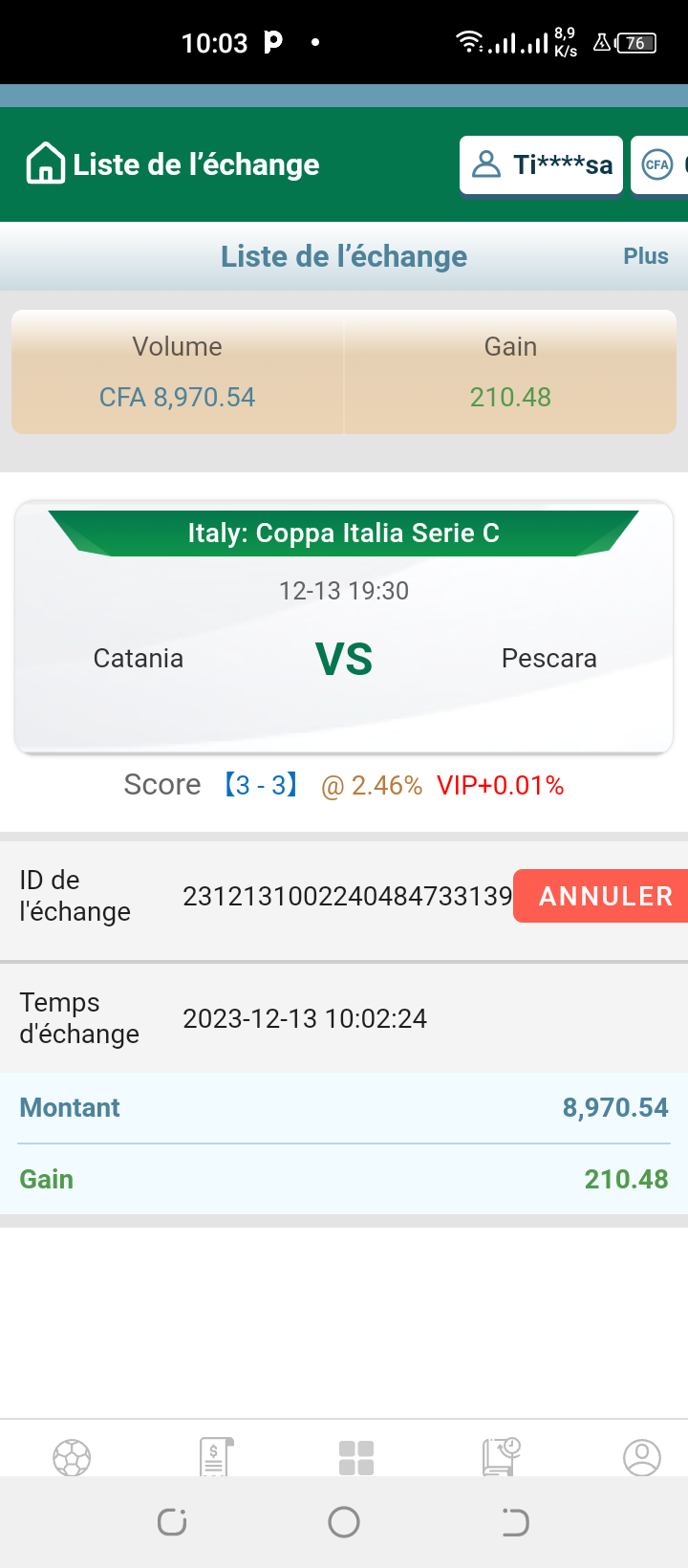Image resolution: width=688 pixels, height=1568 pixels.
Task: Tap the Android recent apps button
Action: [x=172, y=1522]
